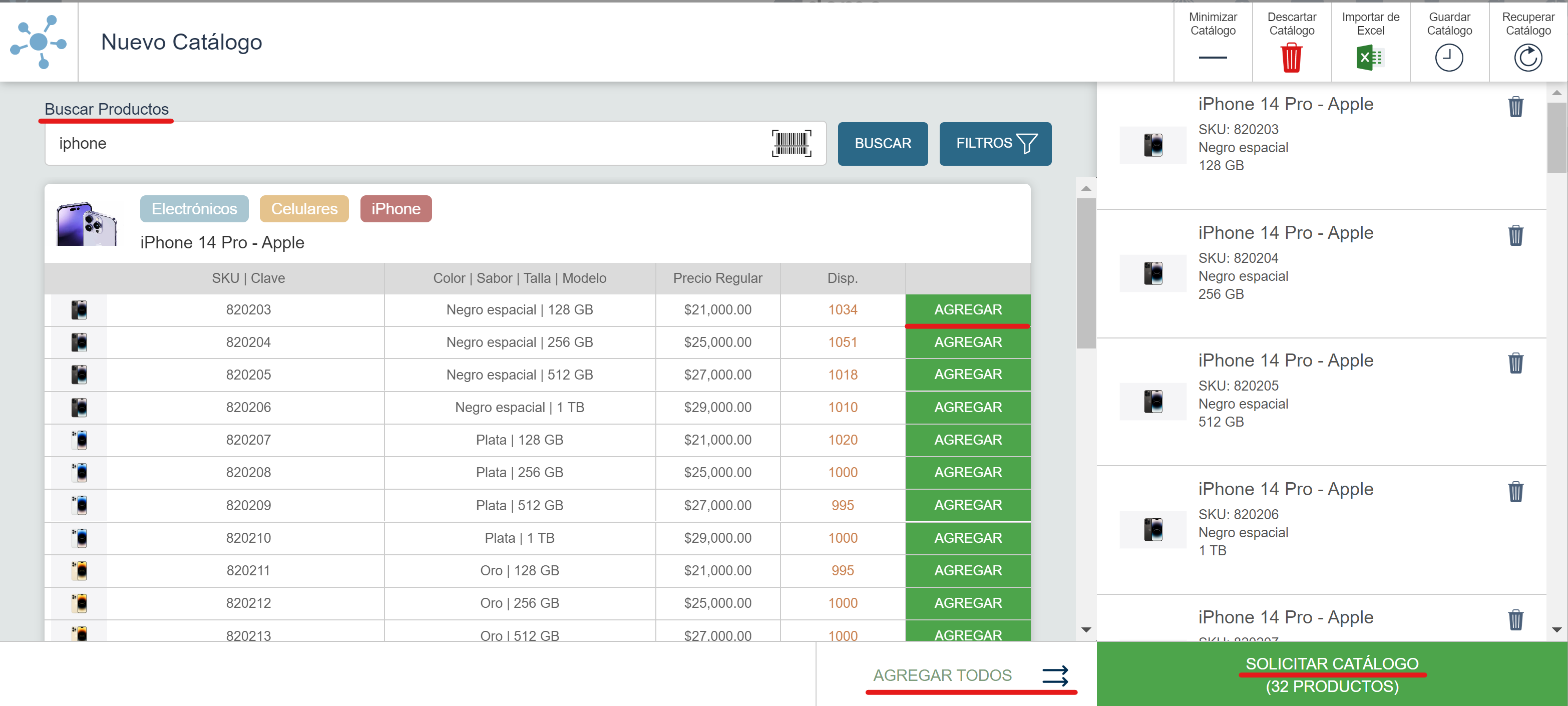Screen dimensions: 1568x706
Task: Add SKU 820204 with AGREGAR
Action: pyautogui.click(x=968, y=342)
